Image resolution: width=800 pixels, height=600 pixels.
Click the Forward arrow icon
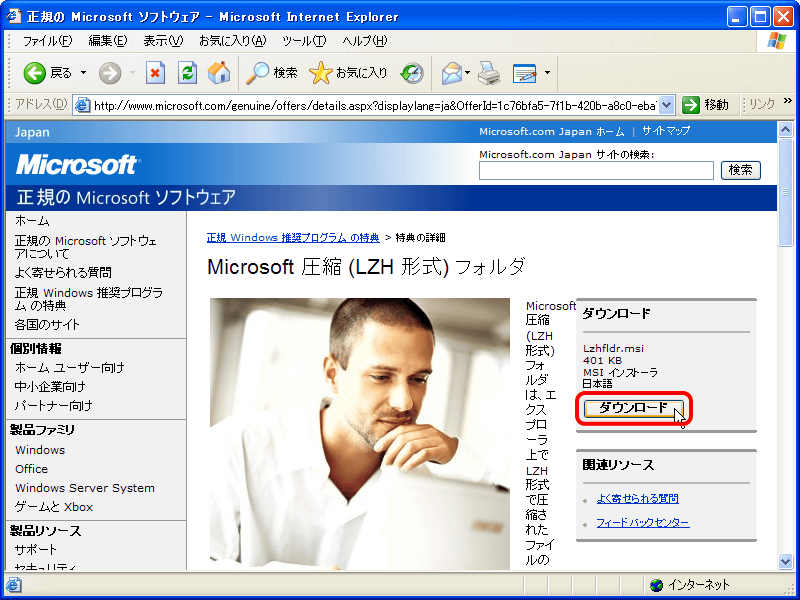tap(110, 73)
